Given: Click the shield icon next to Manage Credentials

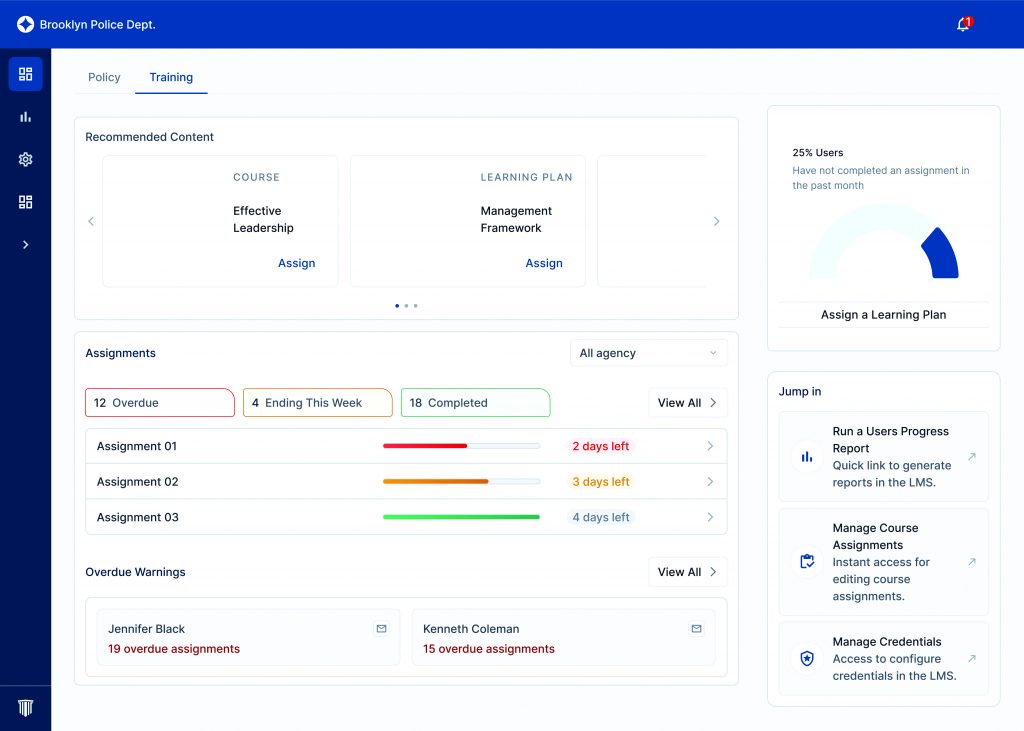Looking at the screenshot, I should tap(807, 659).
